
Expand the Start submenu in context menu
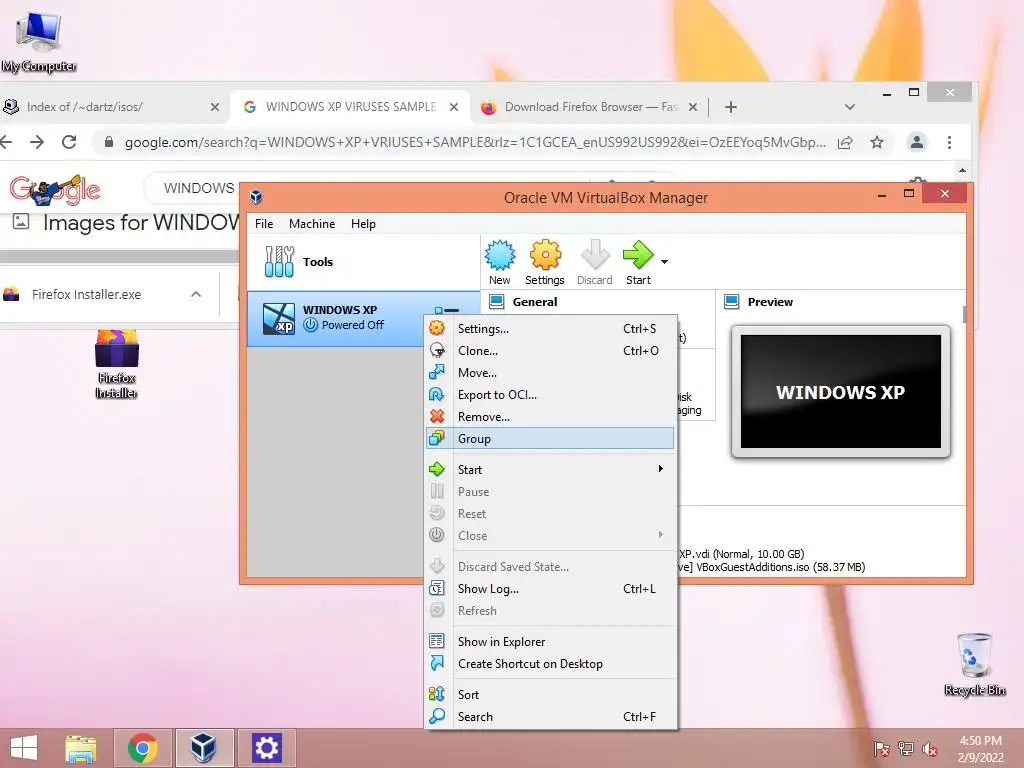[x=551, y=470]
